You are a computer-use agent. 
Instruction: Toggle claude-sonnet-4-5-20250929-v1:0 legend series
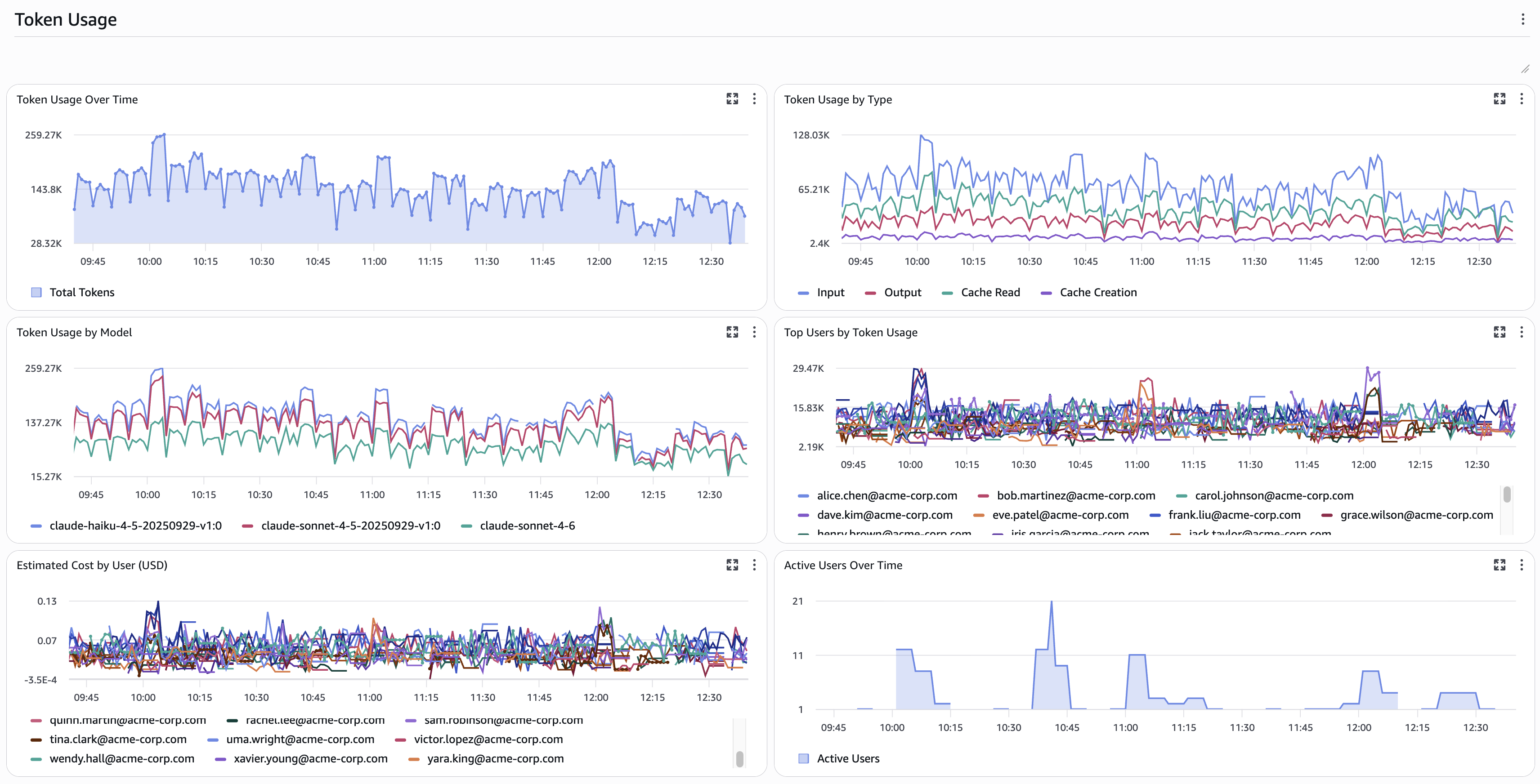click(341, 525)
